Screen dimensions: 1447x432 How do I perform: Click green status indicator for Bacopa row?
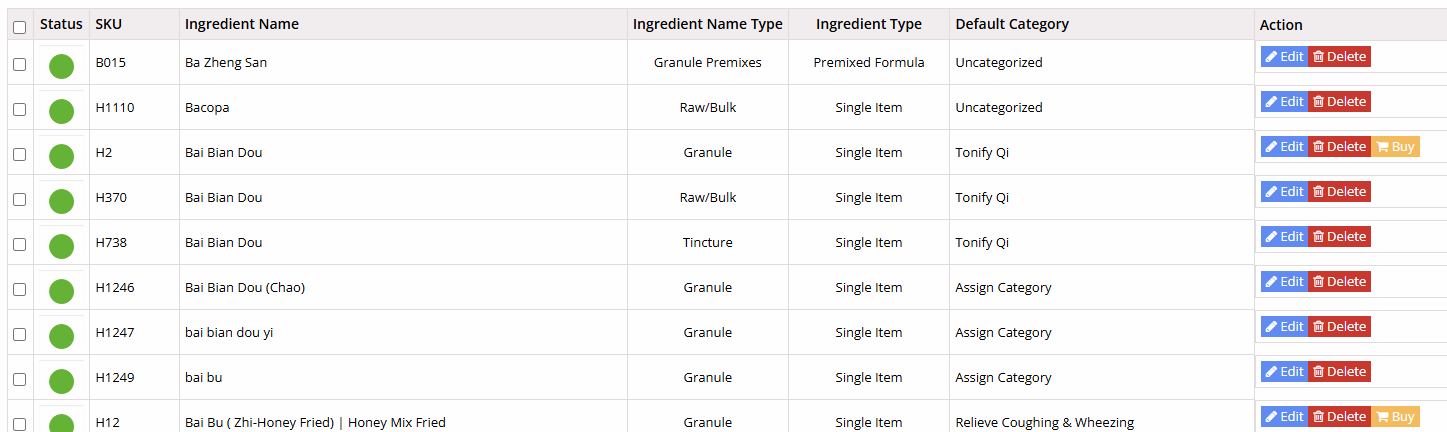[61, 112]
